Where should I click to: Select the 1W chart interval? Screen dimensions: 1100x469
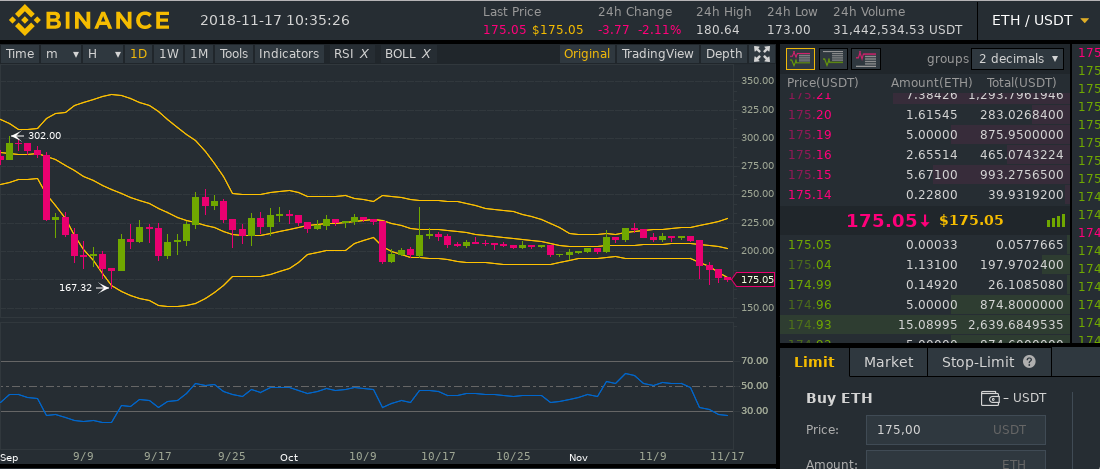tap(168, 54)
